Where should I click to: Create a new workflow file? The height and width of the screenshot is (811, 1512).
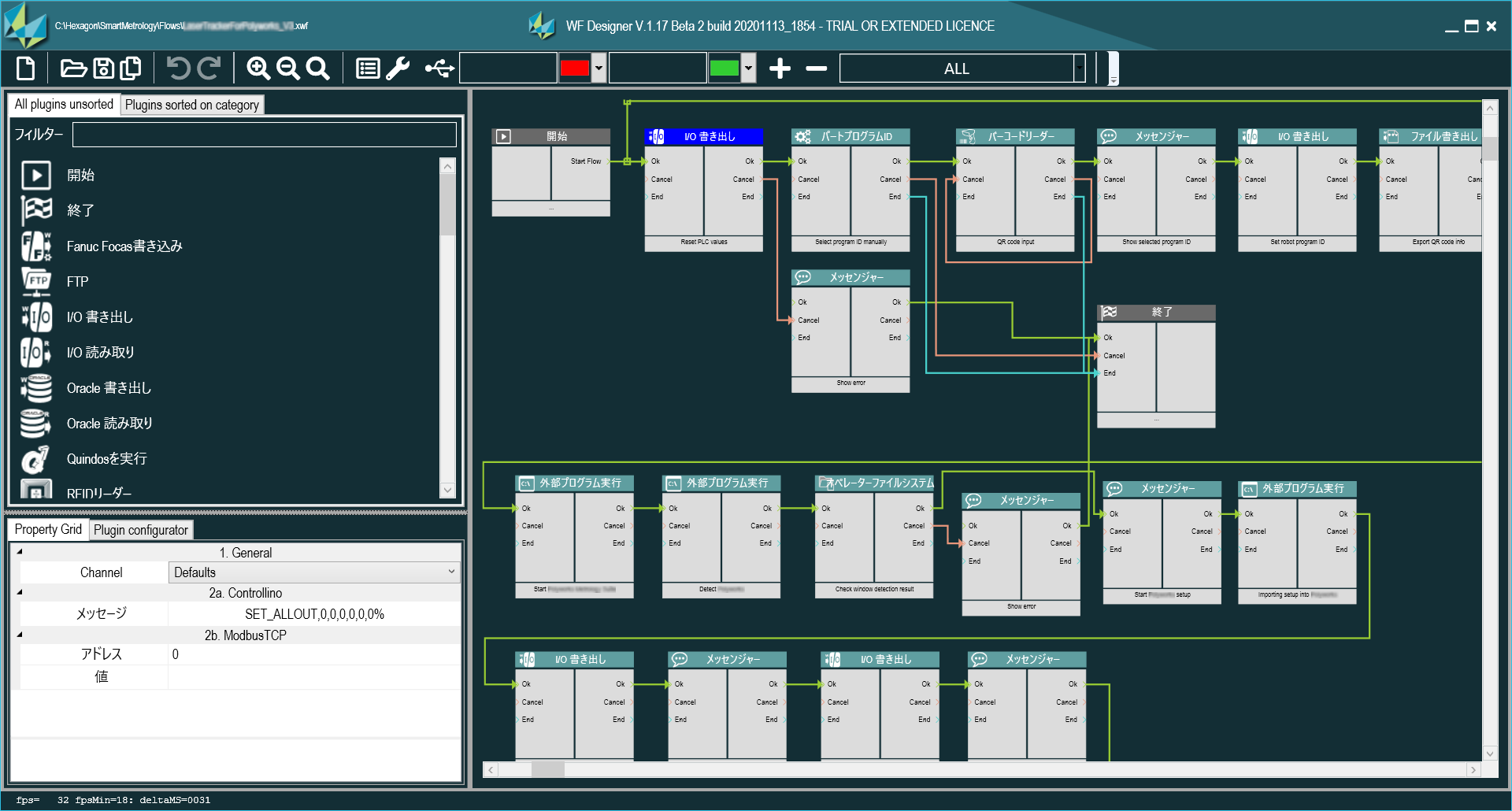coord(26,69)
